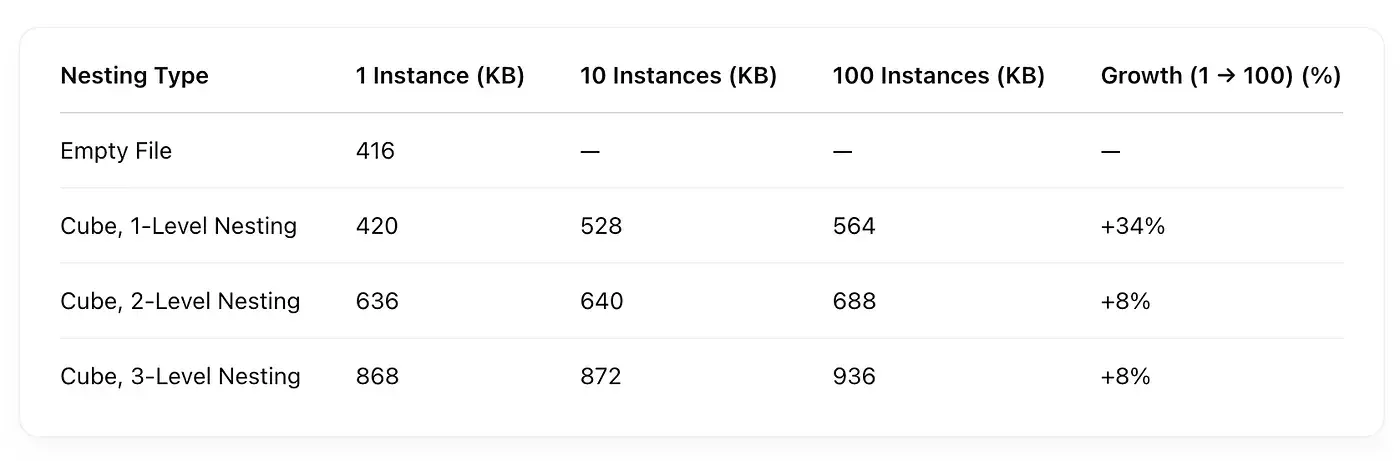Select the 528 cell value

601,226
